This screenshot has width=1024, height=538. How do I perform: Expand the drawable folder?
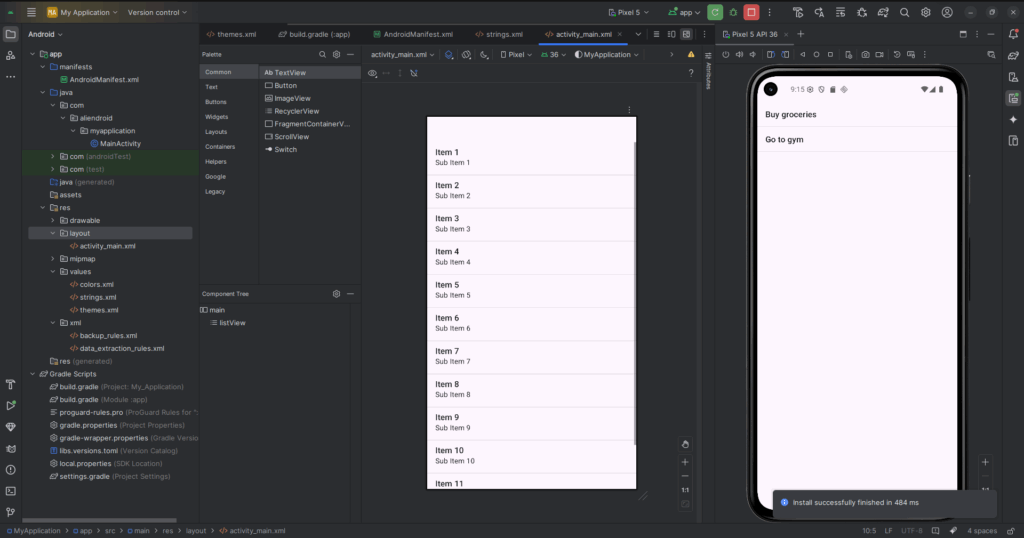tap(53, 221)
